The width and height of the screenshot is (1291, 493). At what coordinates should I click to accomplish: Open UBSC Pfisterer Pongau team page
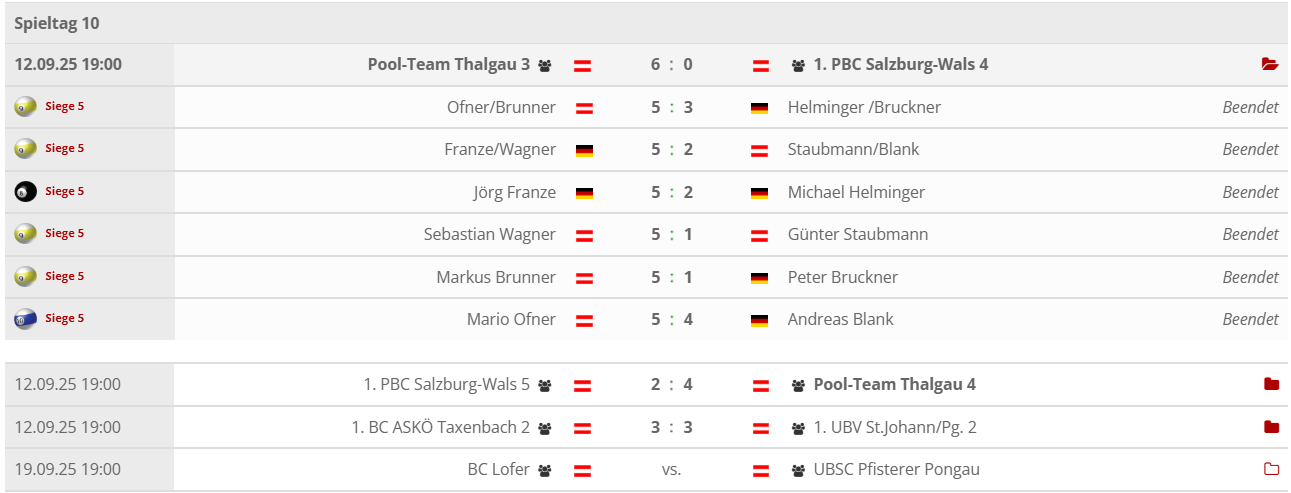click(896, 470)
